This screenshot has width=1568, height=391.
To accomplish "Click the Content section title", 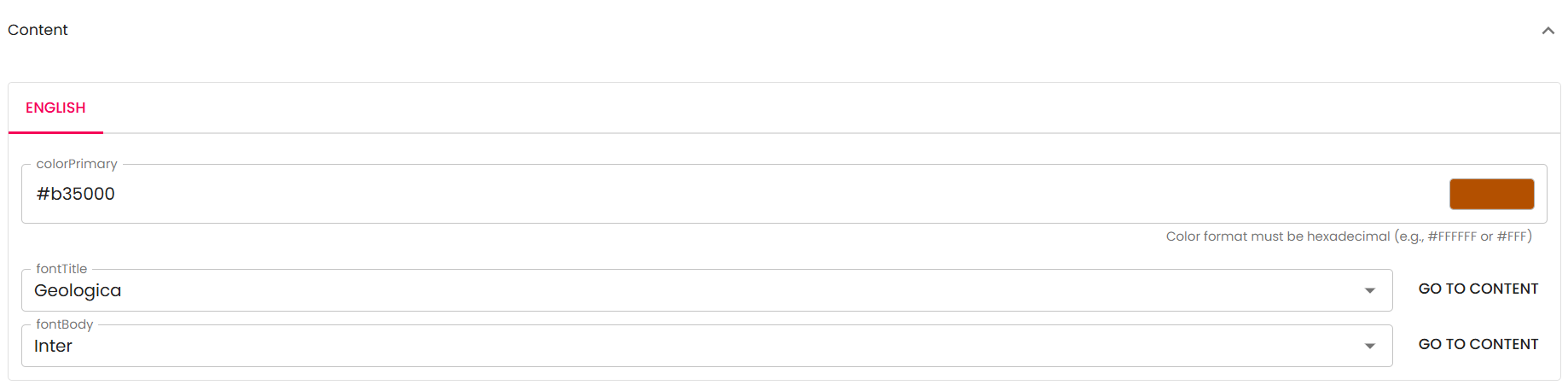I will coord(38,30).
